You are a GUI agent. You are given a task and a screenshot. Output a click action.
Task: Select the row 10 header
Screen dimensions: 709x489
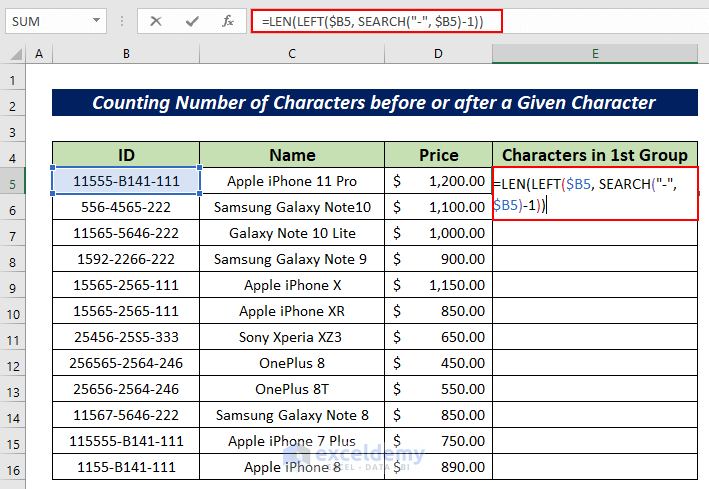(x=13, y=311)
